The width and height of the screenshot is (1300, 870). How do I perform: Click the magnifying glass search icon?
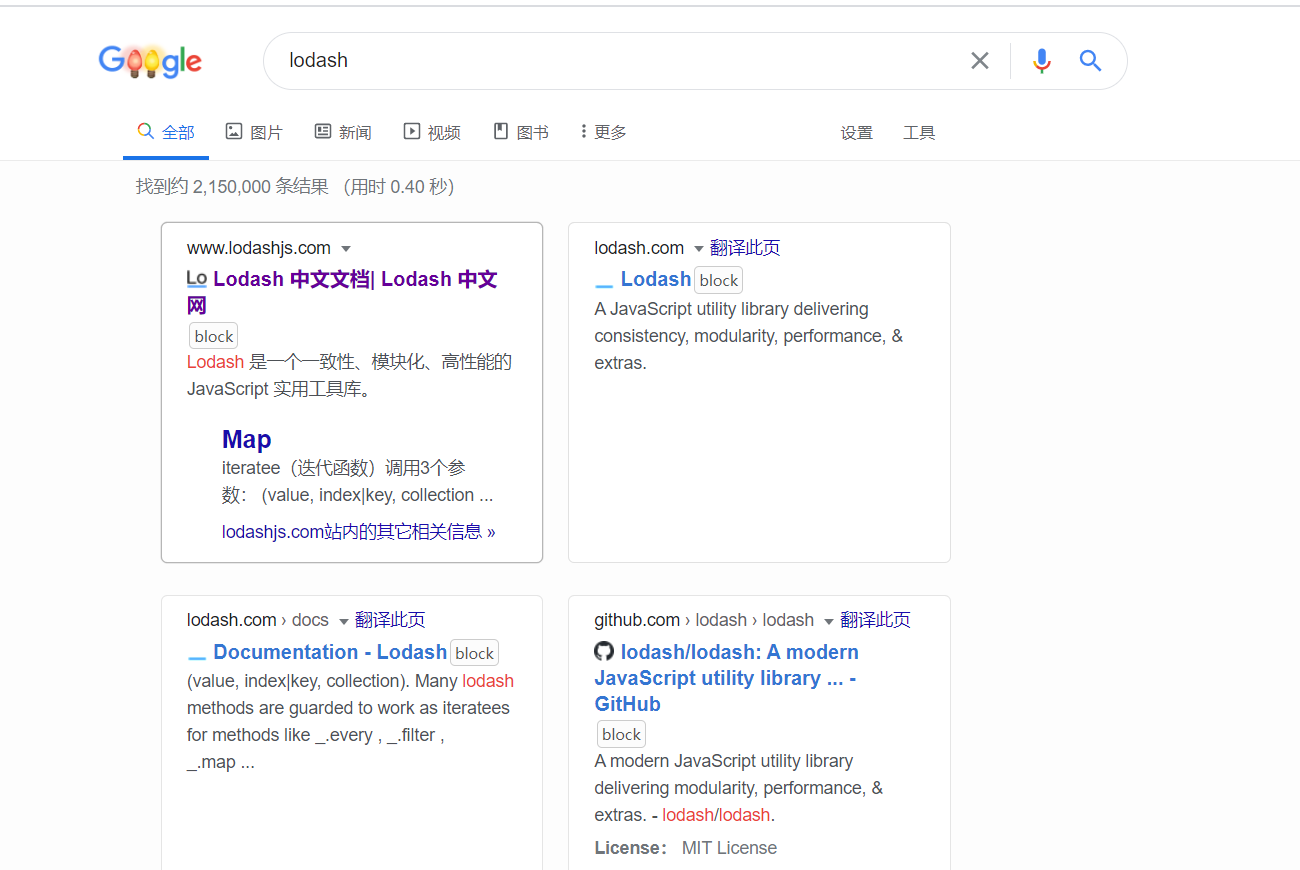pos(1090,61)
